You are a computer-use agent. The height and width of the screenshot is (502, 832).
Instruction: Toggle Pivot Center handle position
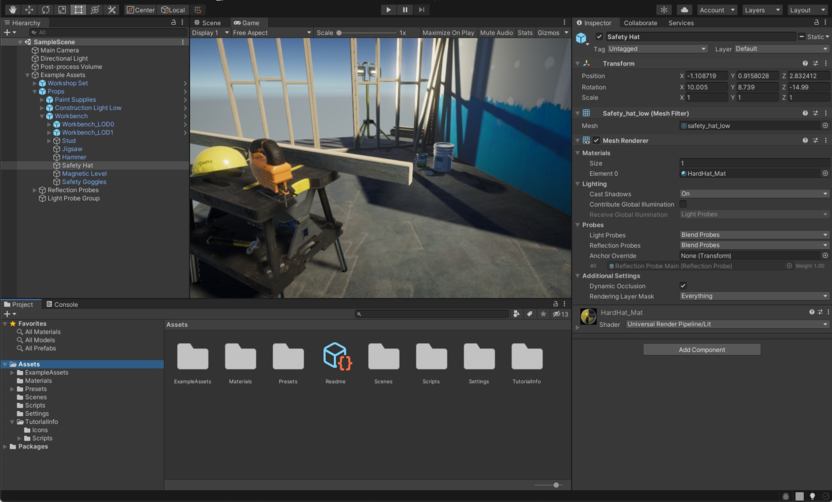coord(140,9)
